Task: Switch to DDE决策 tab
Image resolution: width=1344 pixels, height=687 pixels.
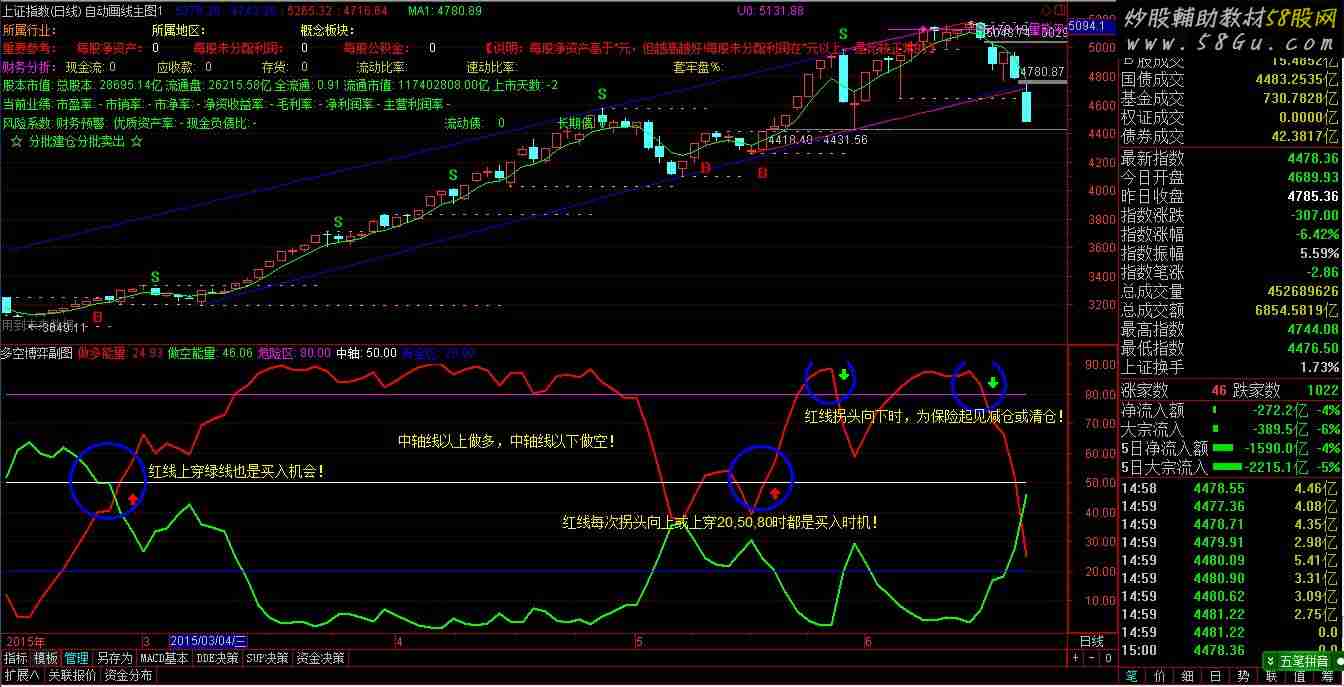Action: (x=218, y=658)
